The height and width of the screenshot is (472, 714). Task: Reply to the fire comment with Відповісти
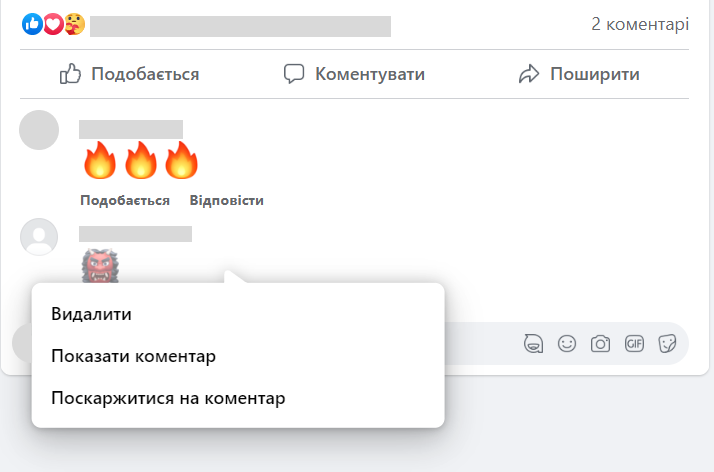pos(226,200)
